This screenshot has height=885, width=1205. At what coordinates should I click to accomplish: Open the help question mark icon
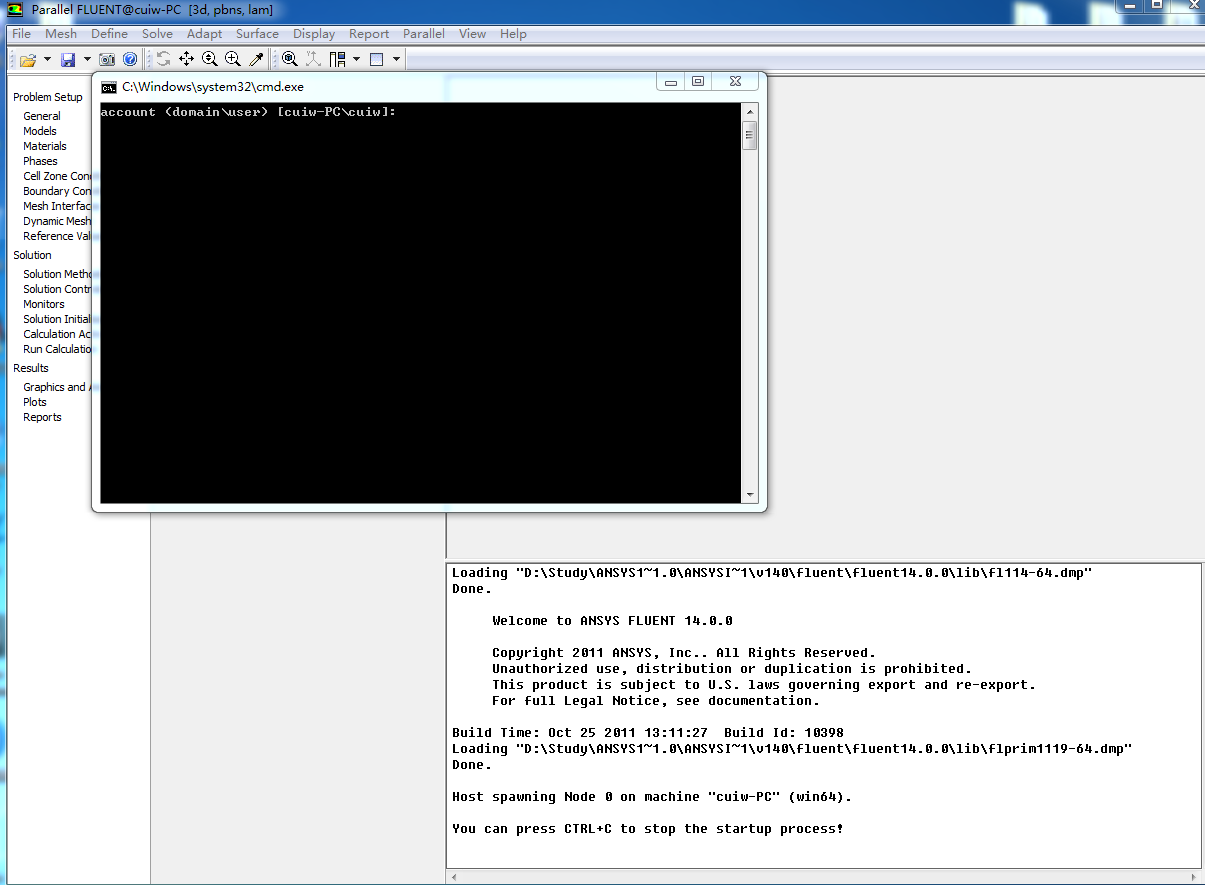pyautogui.click(x=130, y=60)
